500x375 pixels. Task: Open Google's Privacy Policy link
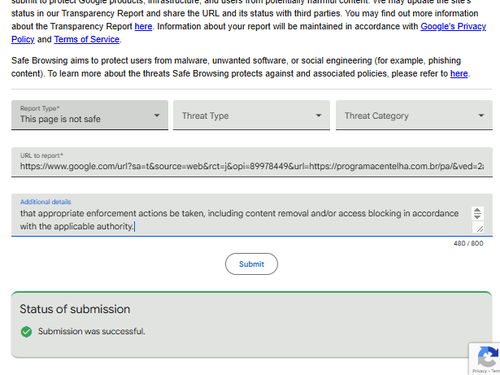(453, 26)
